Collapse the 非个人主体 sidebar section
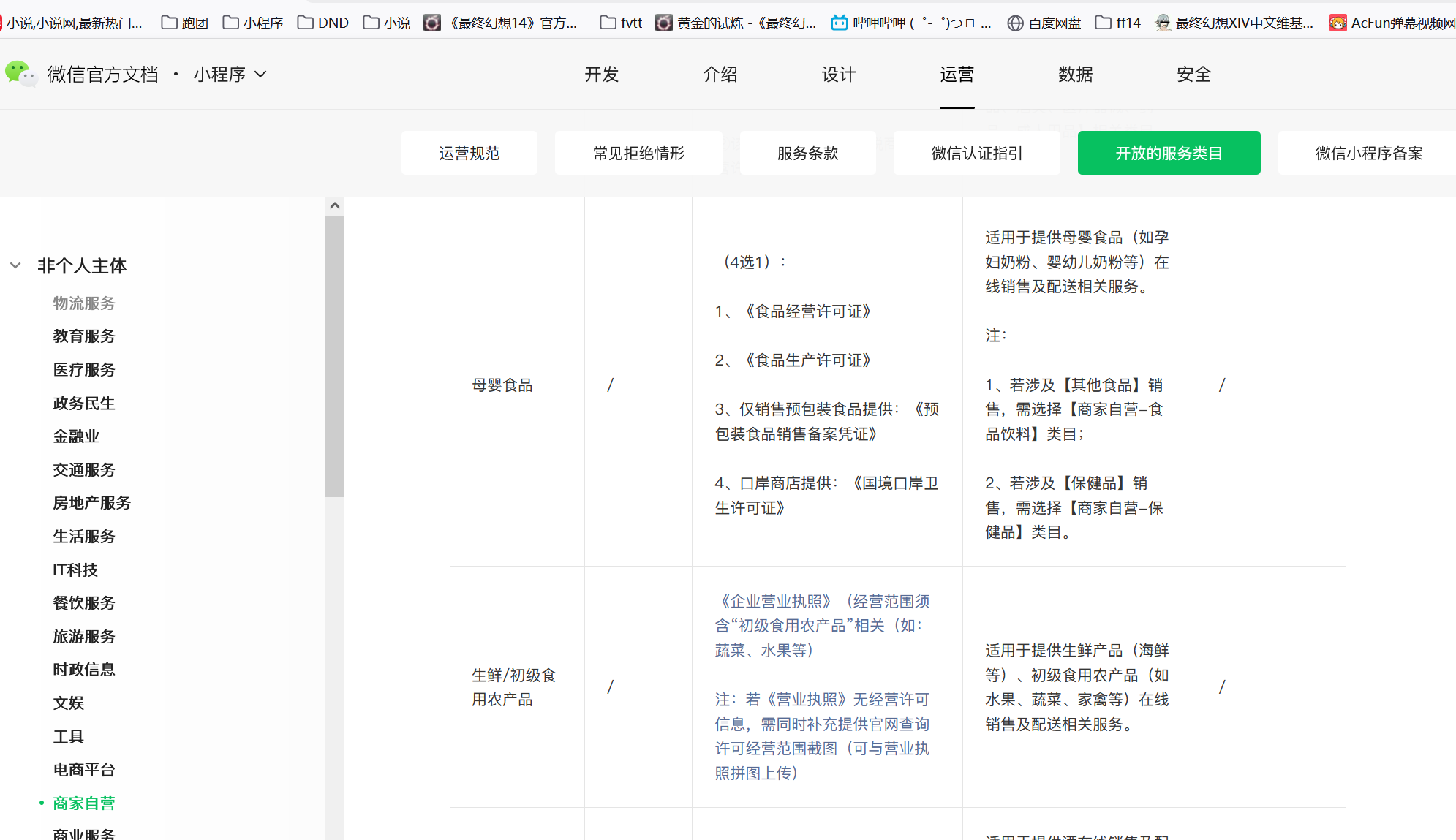The height and width of the screenshot is (840, 1456). click(x=15, y=265)
